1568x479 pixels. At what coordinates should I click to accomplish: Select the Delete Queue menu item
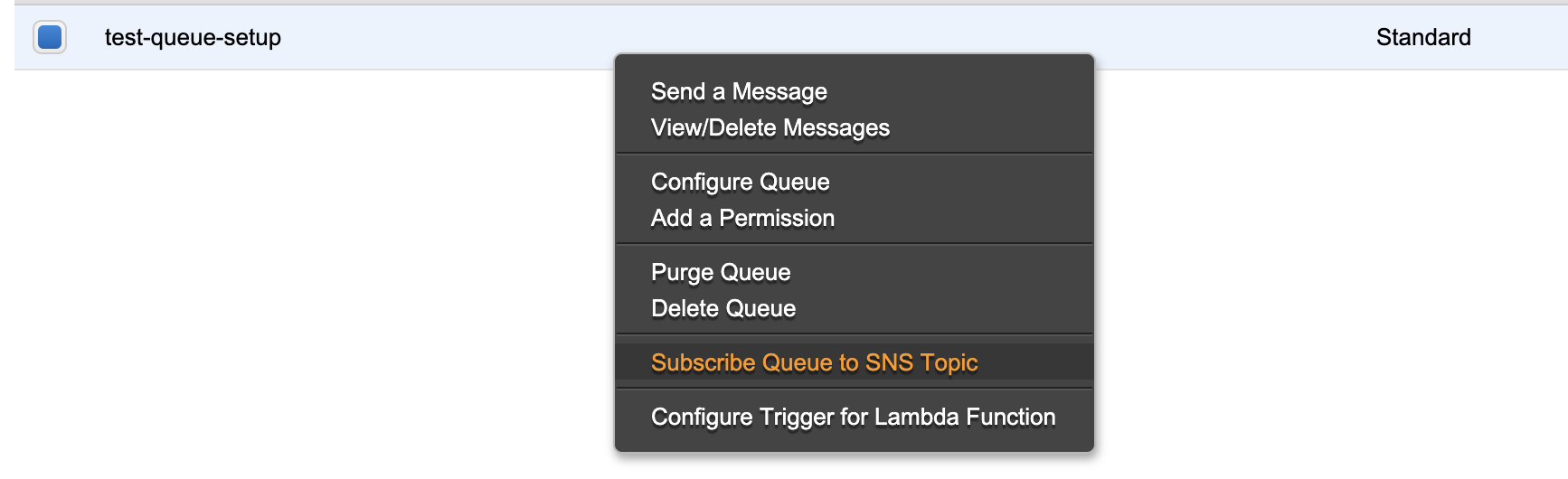(x=723, y=308)
